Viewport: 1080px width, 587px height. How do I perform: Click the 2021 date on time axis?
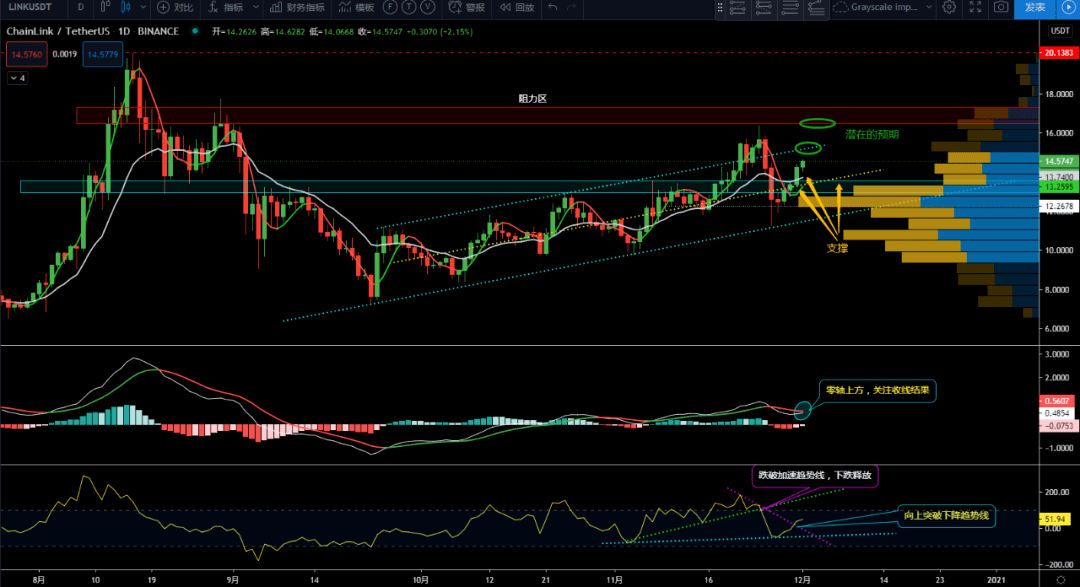(x=997, y=580)
